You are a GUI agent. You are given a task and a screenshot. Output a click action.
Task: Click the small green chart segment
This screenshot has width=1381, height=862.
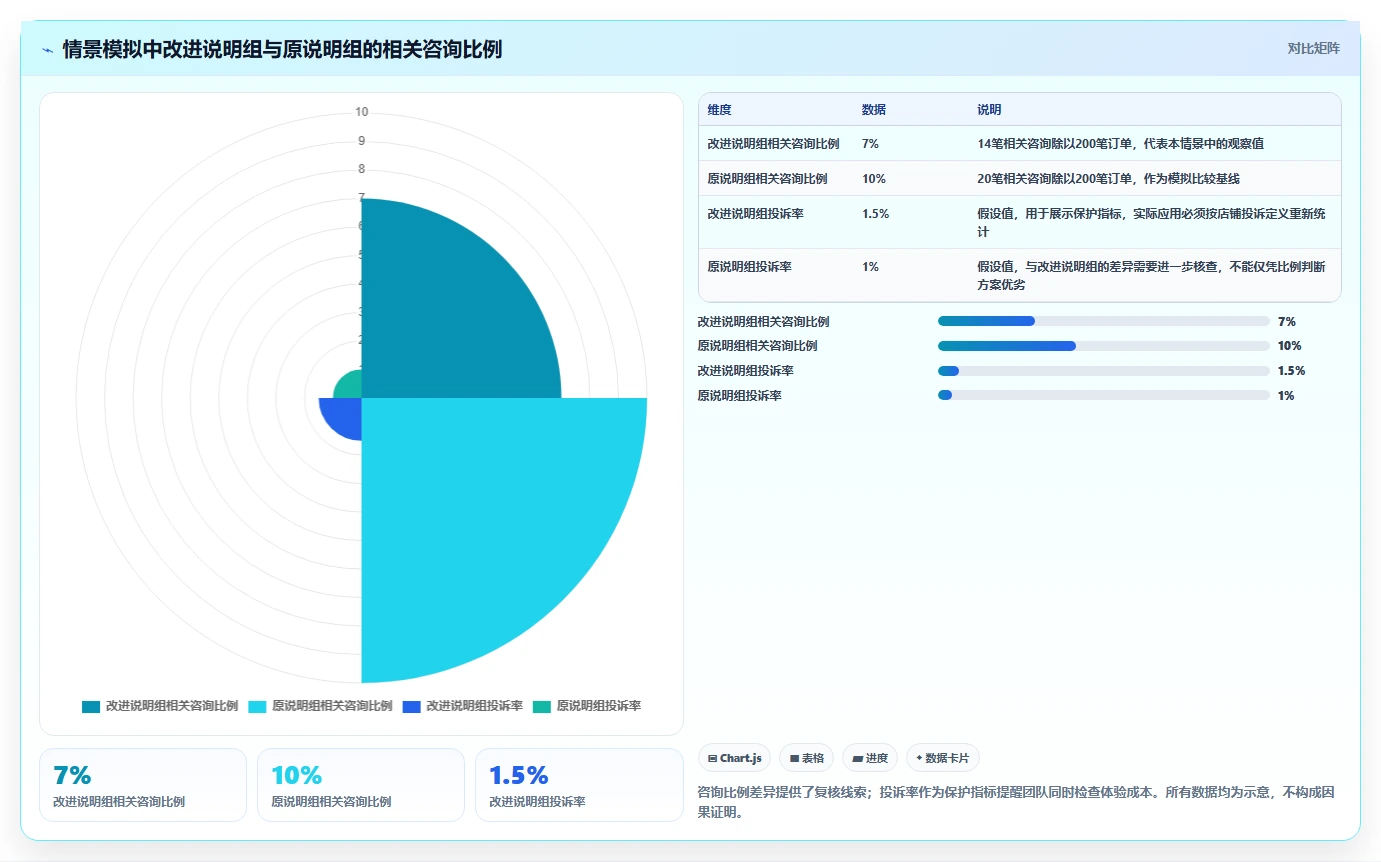(348, 385)
